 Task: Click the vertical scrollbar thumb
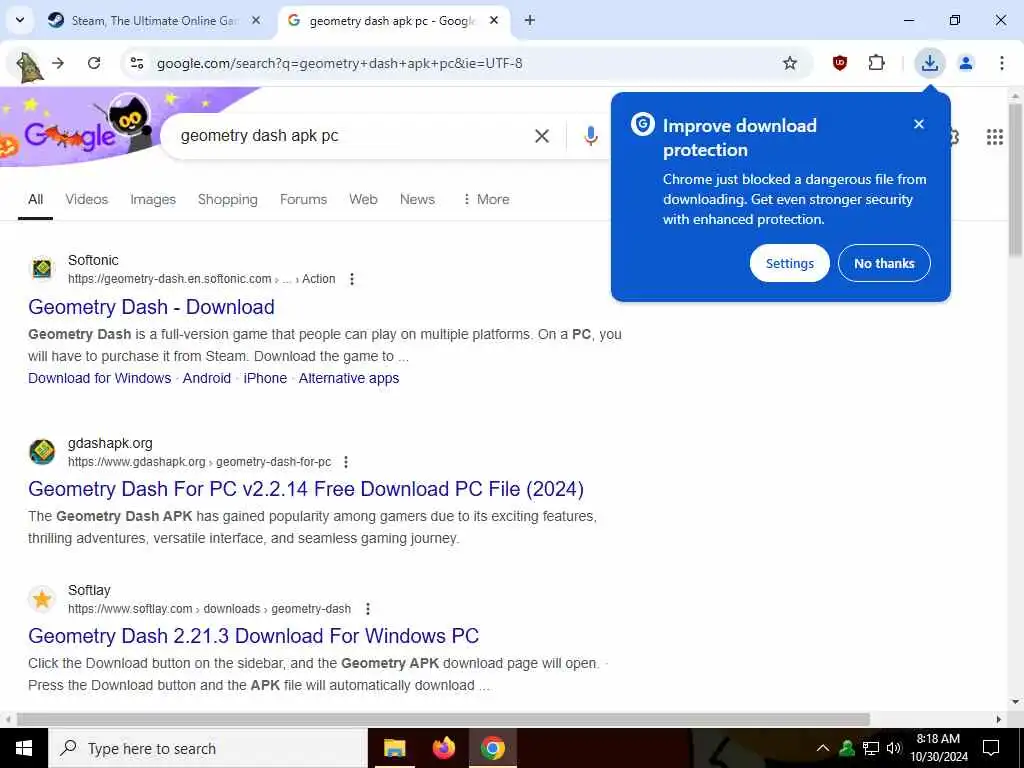pyautogui.click(x=1016, y=180)
